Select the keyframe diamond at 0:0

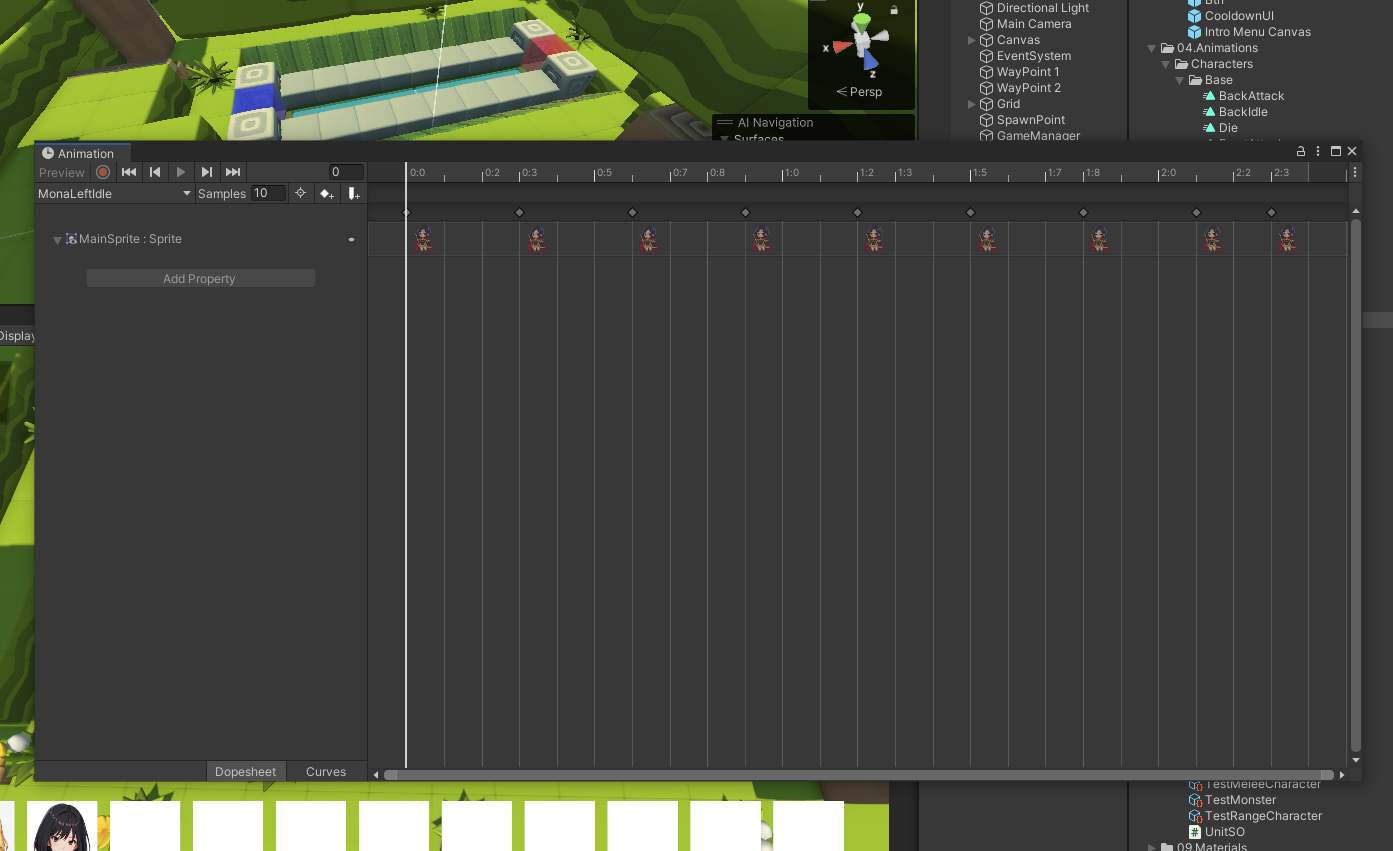[406, 212]
